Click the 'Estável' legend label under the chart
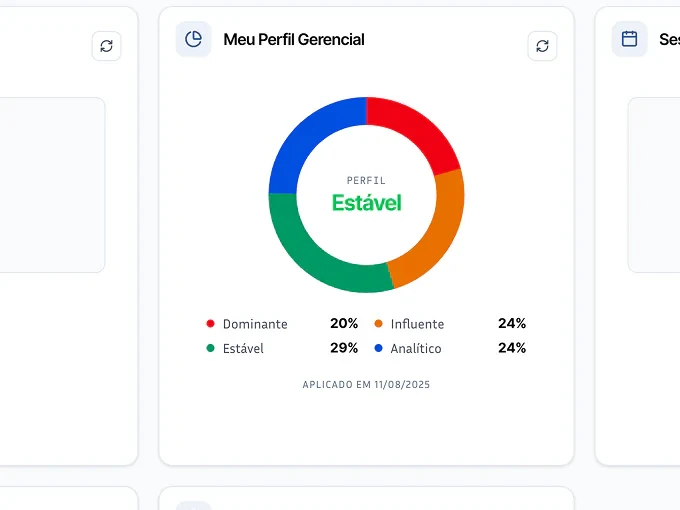Viewport: 680px width, 510px height. tap(243, 348)
